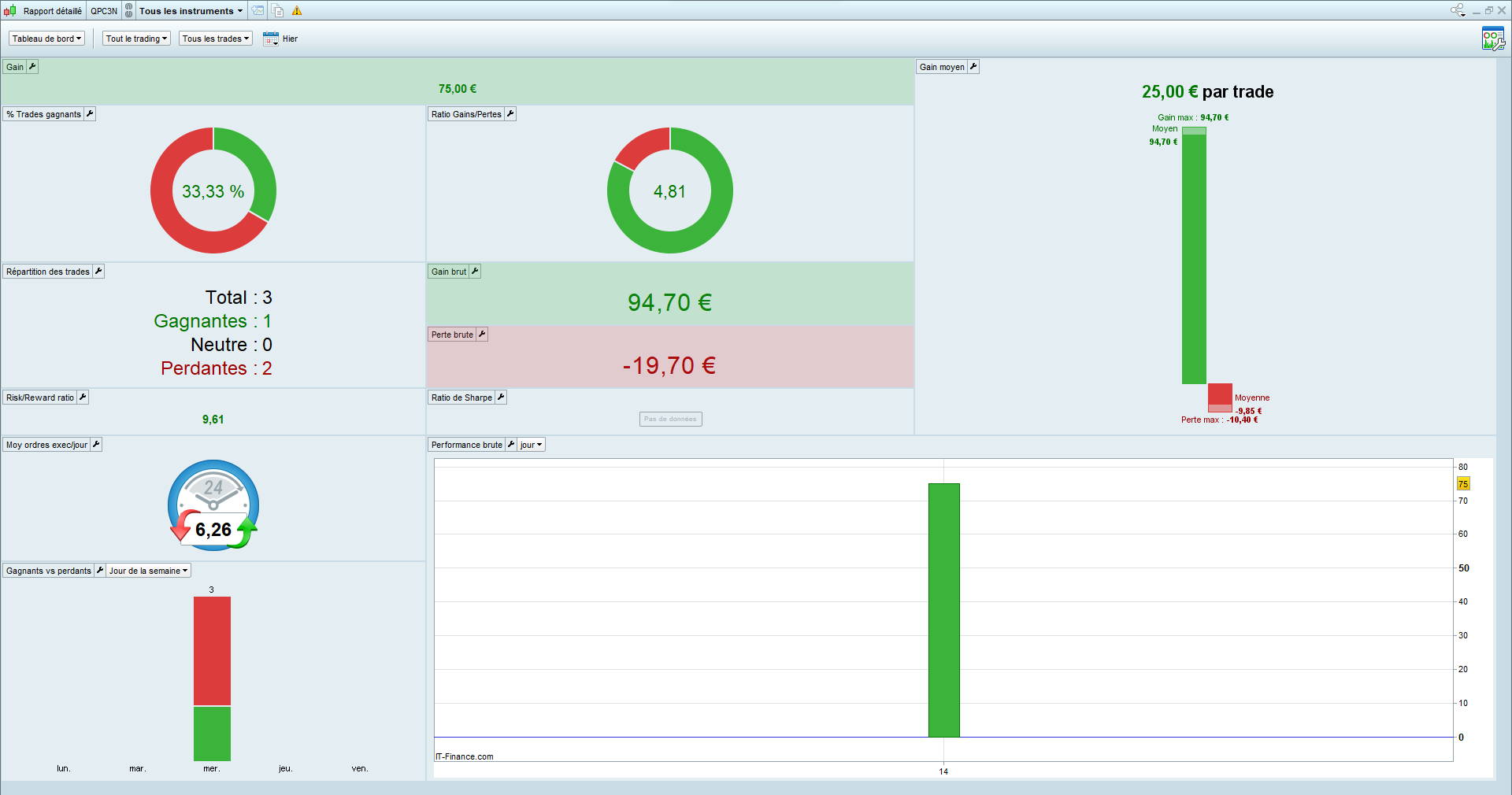Screen dimensions: 1512x795
Task: Click the wrench beside Ratio de Sharpe
Action: coord(501,397)
